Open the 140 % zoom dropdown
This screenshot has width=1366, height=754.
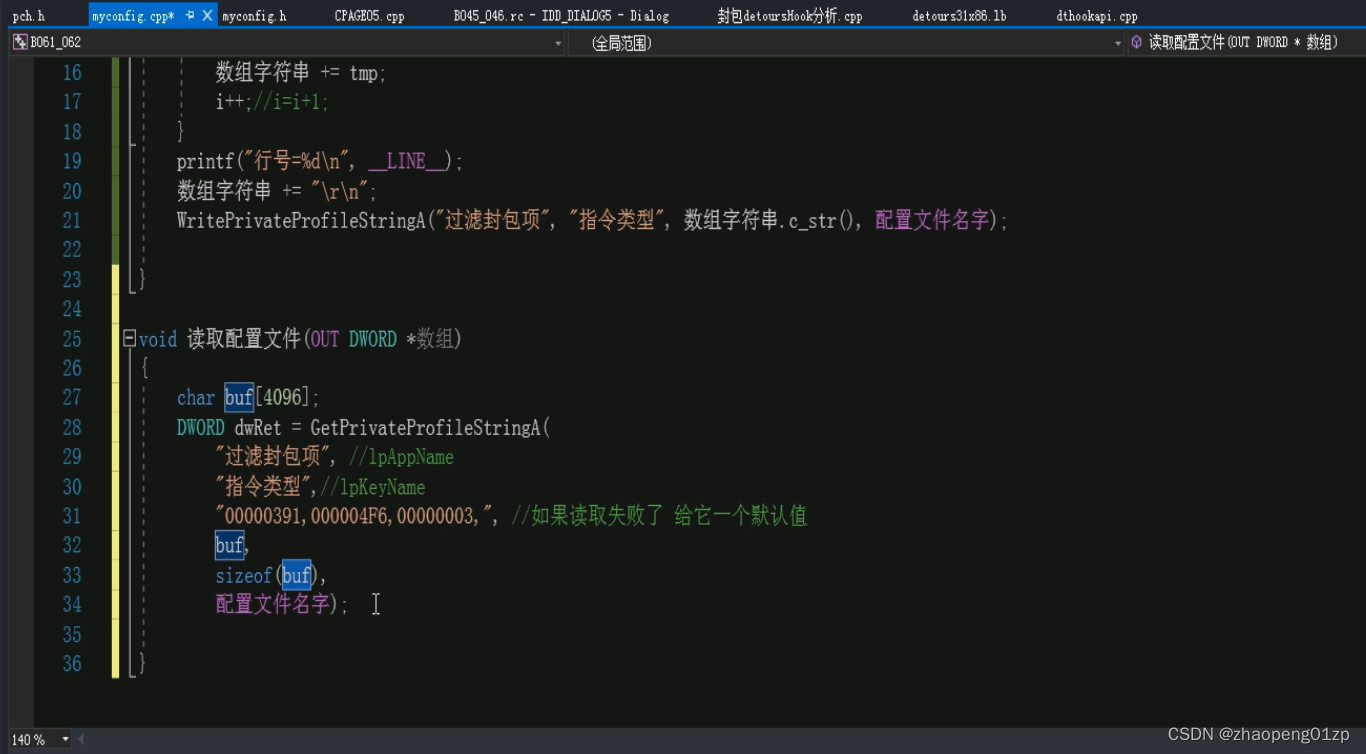pos(66,740)
